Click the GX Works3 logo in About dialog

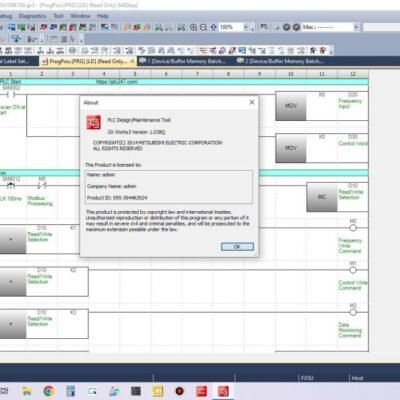click(x=94, y=123)
